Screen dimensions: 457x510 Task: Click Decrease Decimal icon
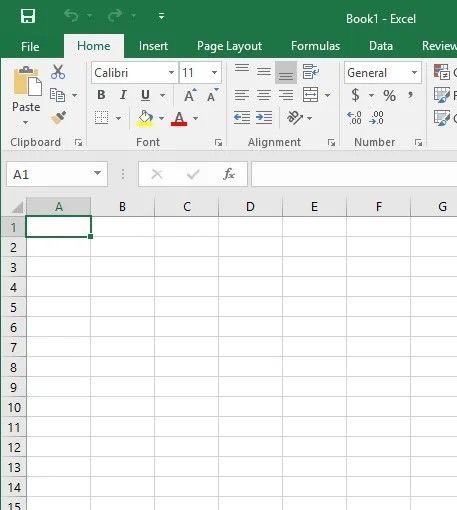click(x=376, y=118)
